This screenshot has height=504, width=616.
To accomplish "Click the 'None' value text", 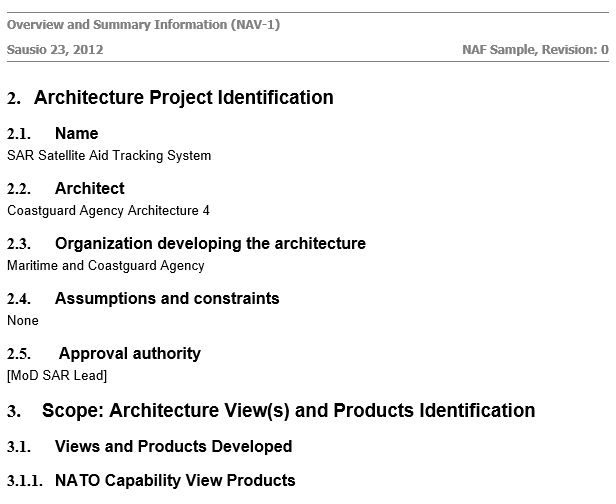I will coord(23,321).
